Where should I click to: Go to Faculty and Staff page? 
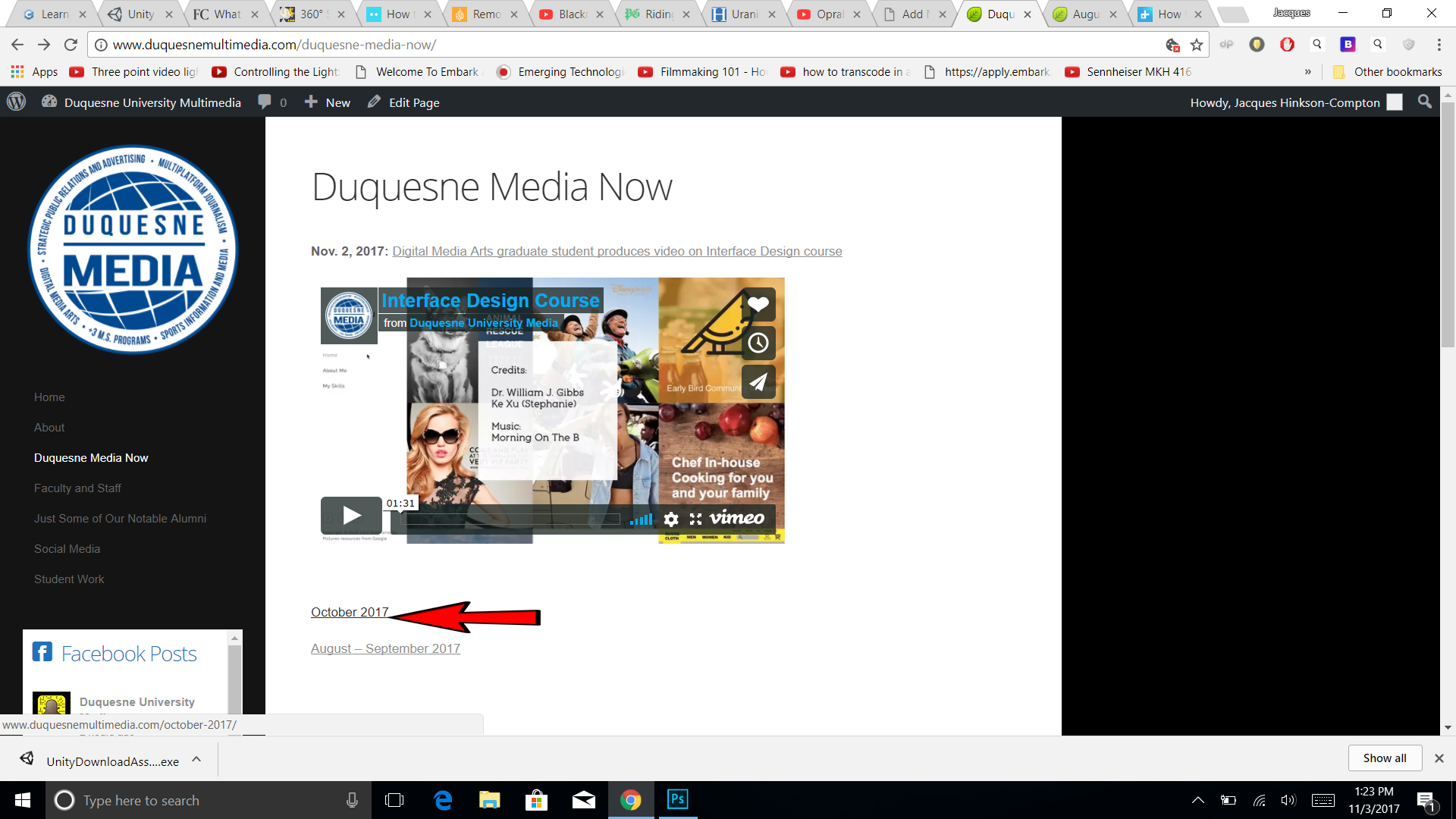point(77,488)
